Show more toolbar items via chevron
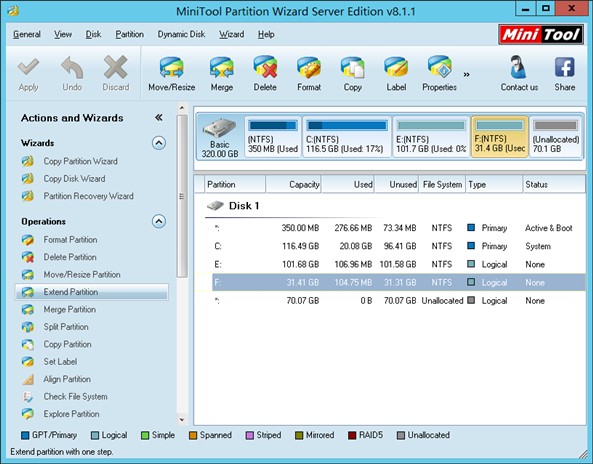This screenshot has height=464, width=593. [467, 74]
